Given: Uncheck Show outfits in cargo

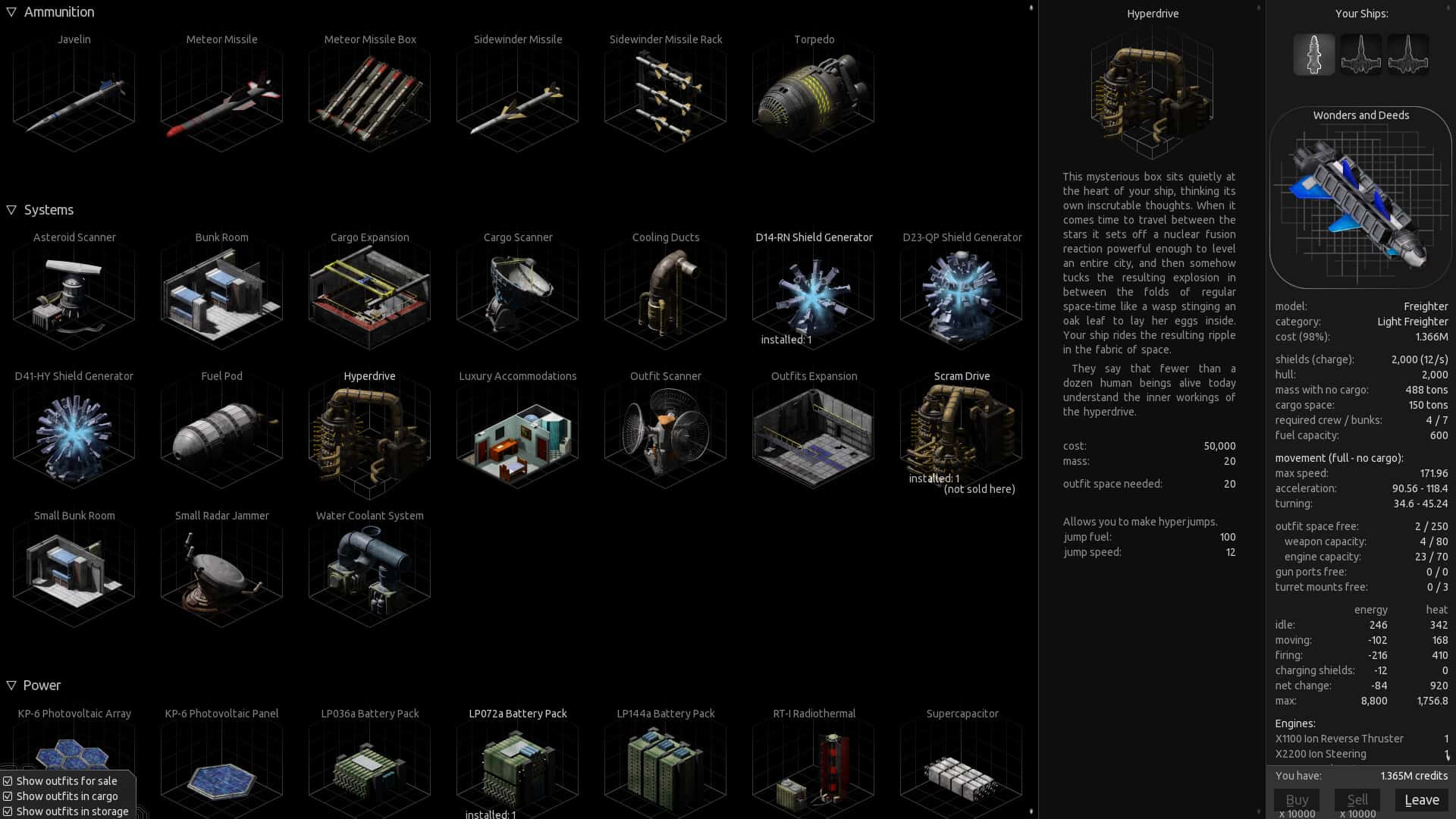Looking at the screenshot, I should [x=8, y=795].
